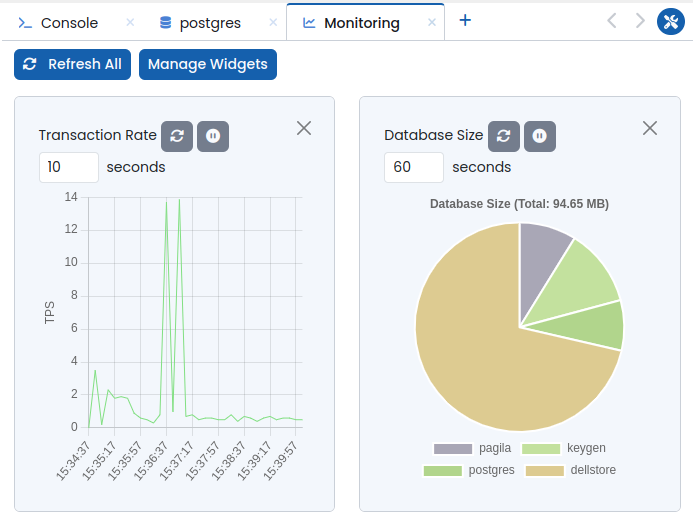The image size is (693, 528).
Task: Click the 'Database Size (Total: 94.65 MB)' title
Action: coord(519,204)
